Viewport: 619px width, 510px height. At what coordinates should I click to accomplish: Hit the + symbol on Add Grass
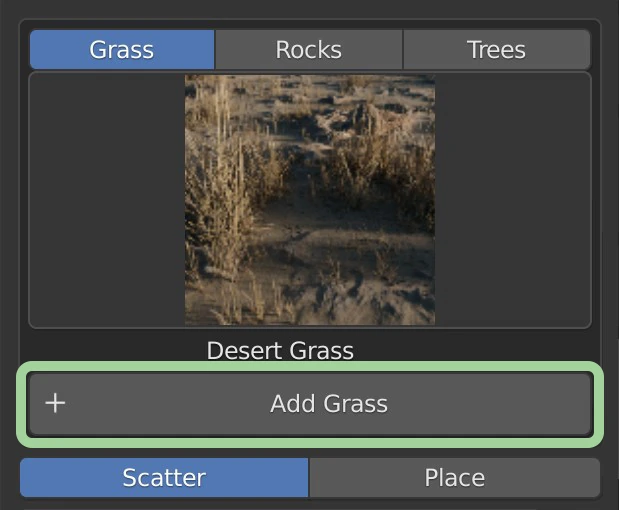pos(56,403)
